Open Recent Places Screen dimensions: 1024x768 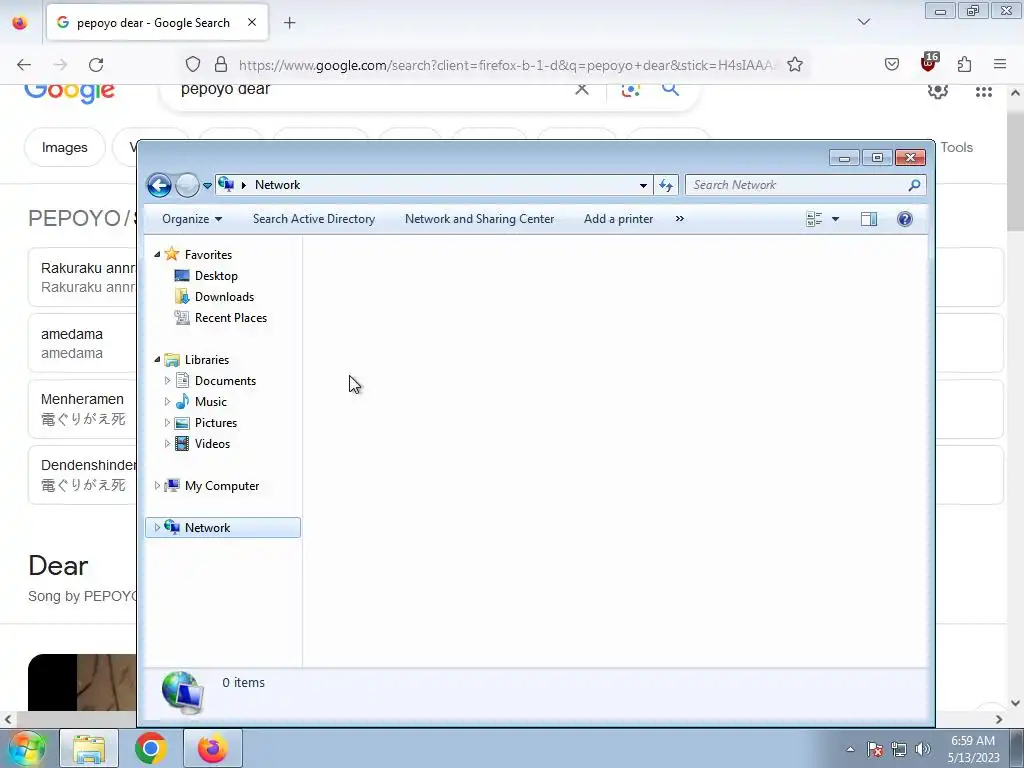tap(231, 317)
